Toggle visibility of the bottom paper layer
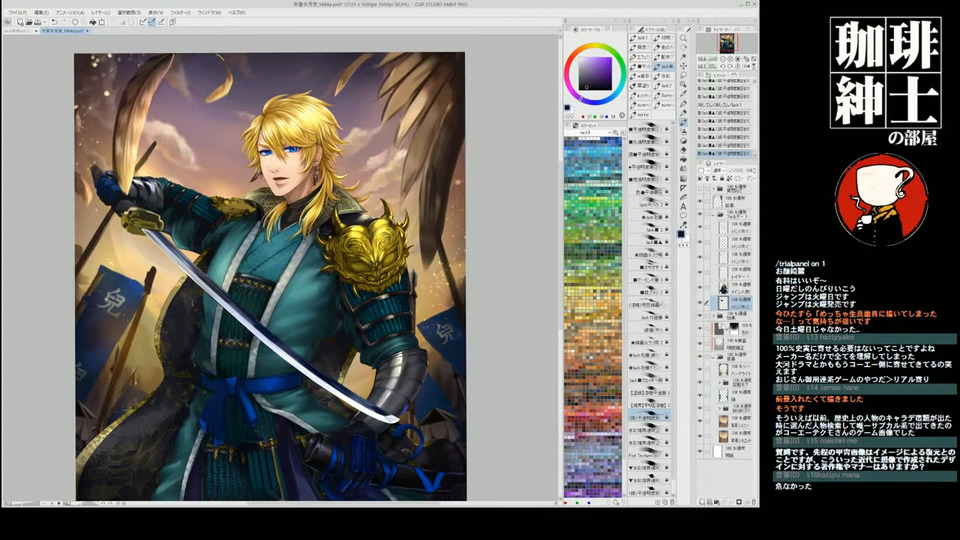The image size is (960, 540). tap(701, 451)
